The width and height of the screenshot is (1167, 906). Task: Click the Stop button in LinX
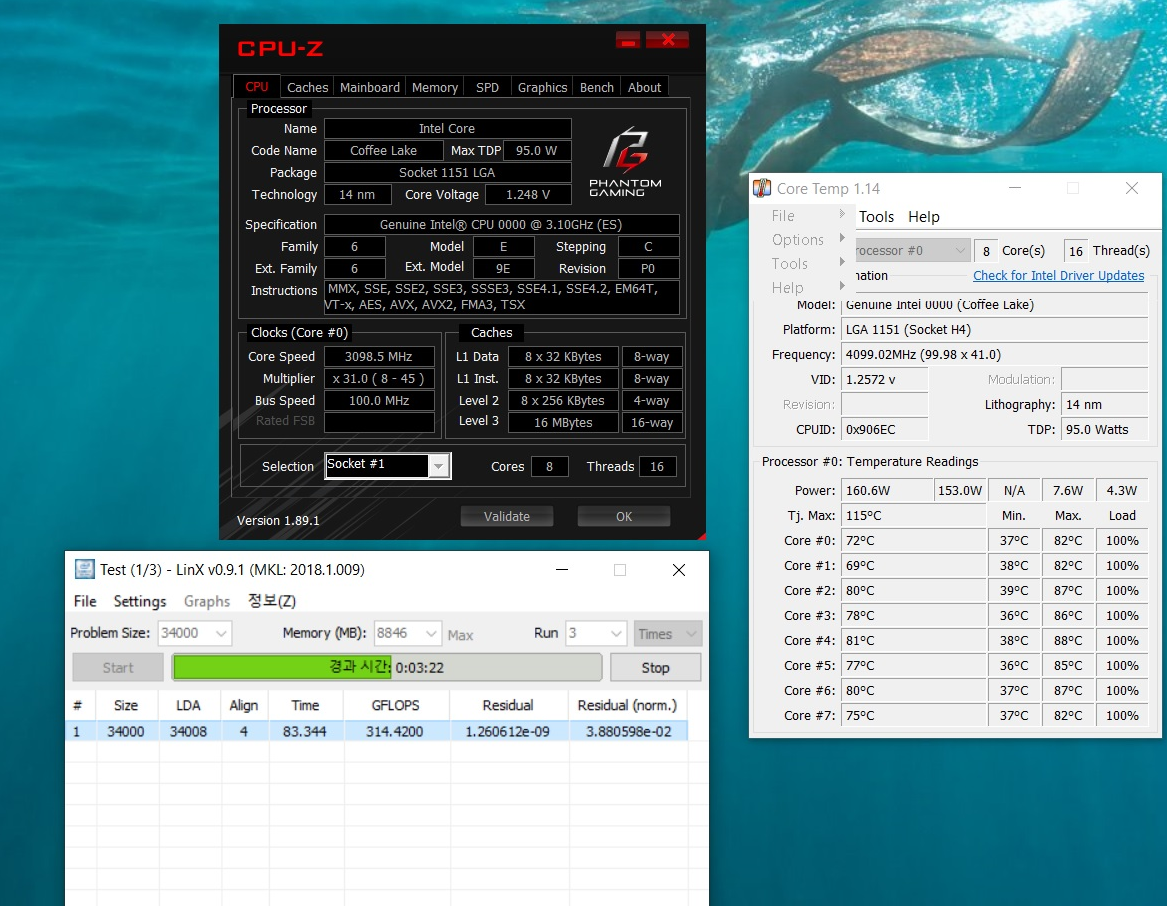tap(655, 668)
